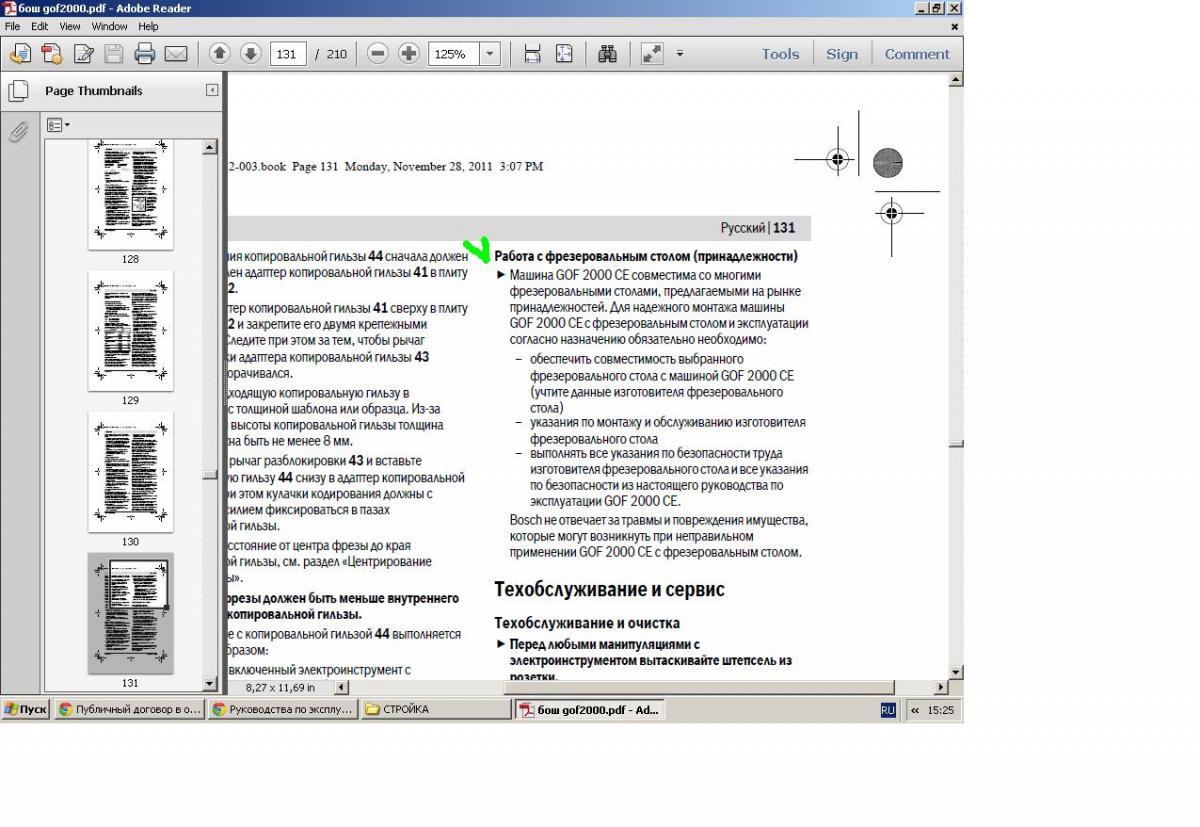Open the Find binoculars tool

tap(608, 54)
